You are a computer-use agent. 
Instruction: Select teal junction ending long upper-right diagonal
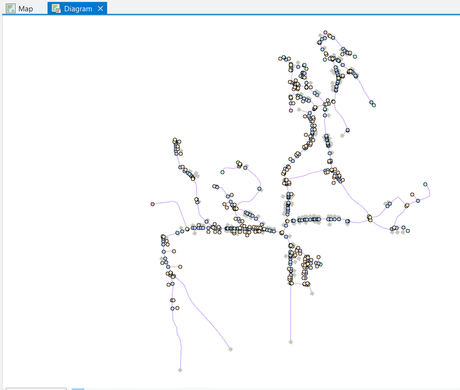tap(374, 105)
